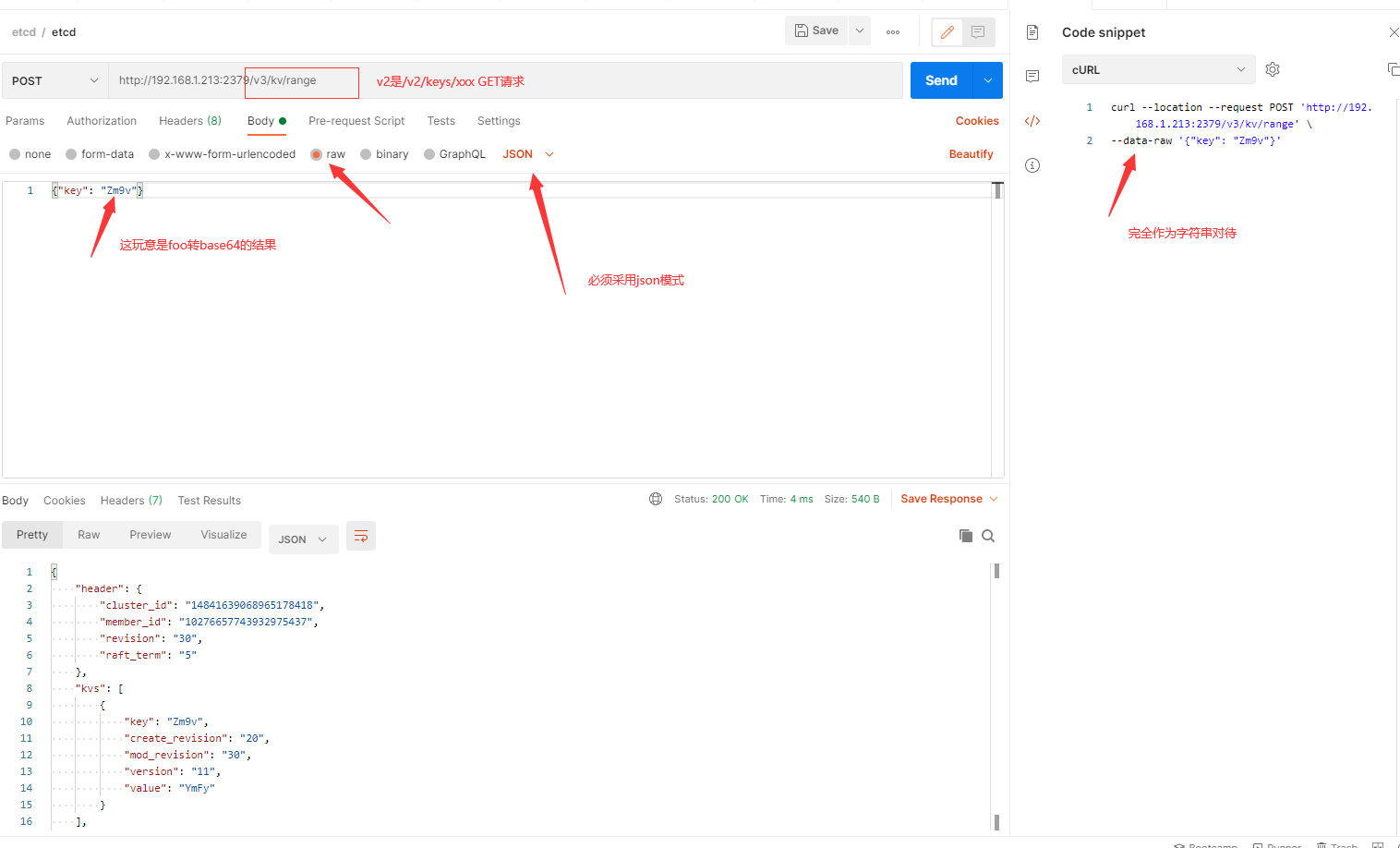
Task: Open the Runner from the bottom bar
Action: pyautogui.click(x=1277, y=843)
